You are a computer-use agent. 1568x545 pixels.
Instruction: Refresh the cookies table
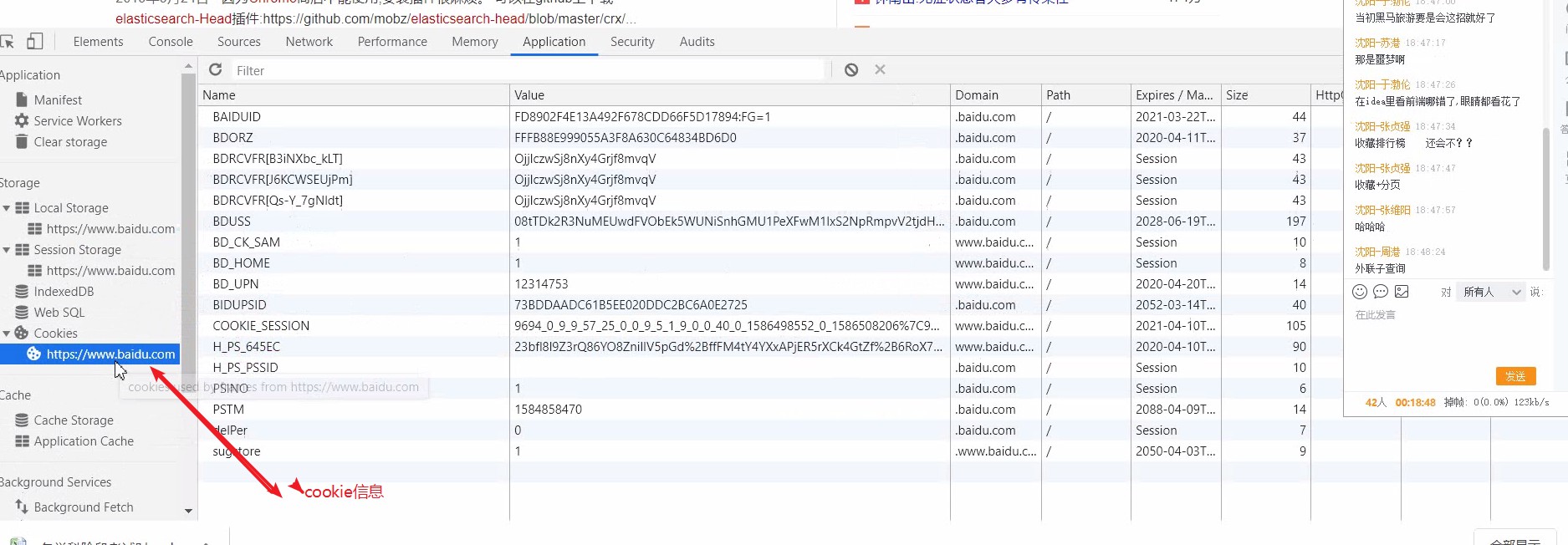tap(216, 70)
